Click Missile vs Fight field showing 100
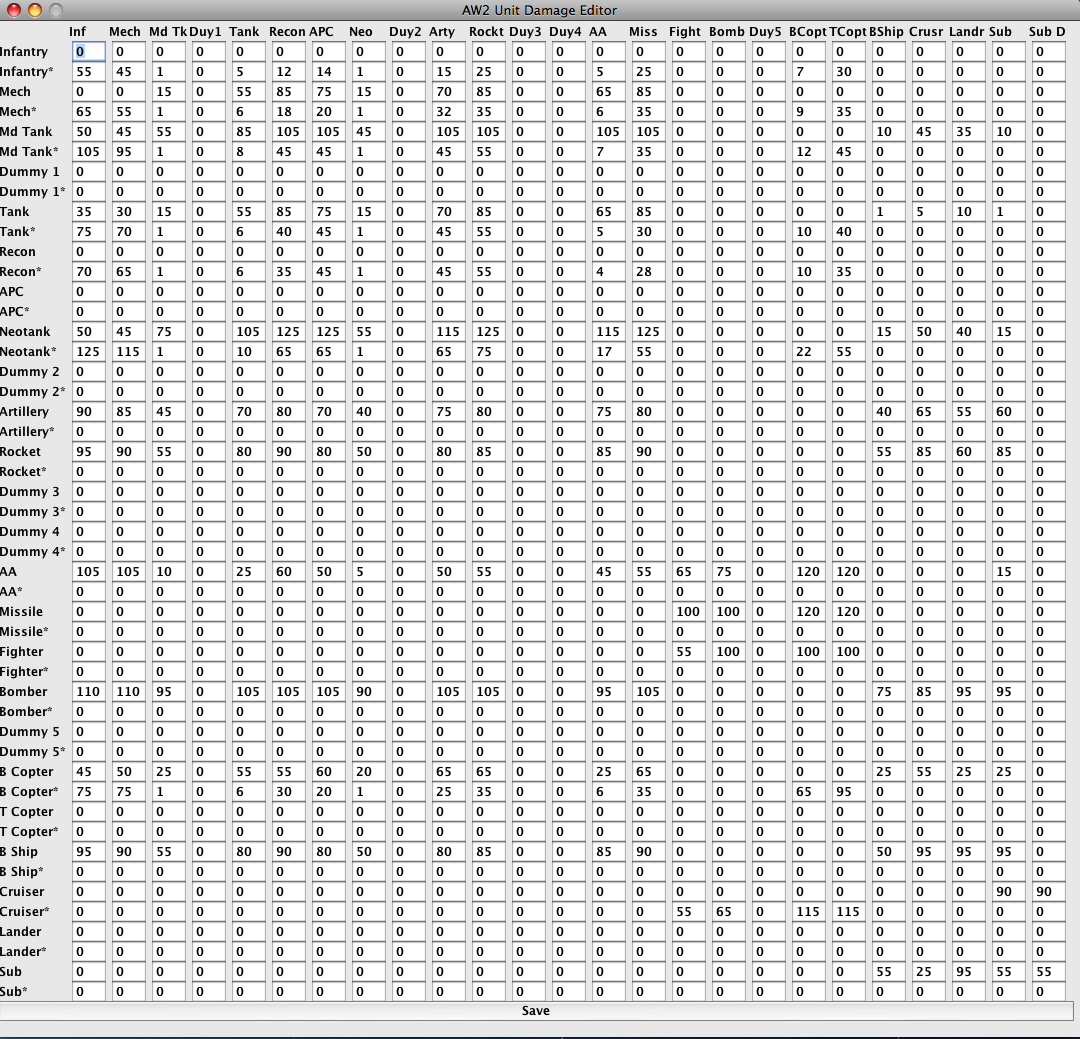Screen dimensions: 1080x1039 (x=687, y=611)
